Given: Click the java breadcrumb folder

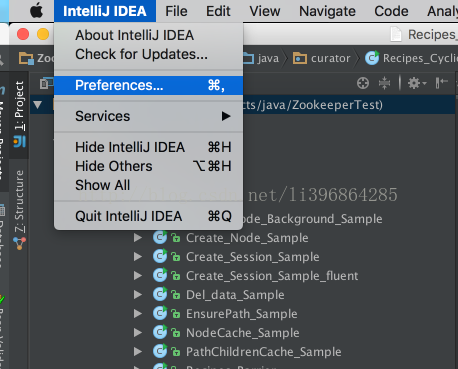Looking at the screenshot, I should coord(263,58).
